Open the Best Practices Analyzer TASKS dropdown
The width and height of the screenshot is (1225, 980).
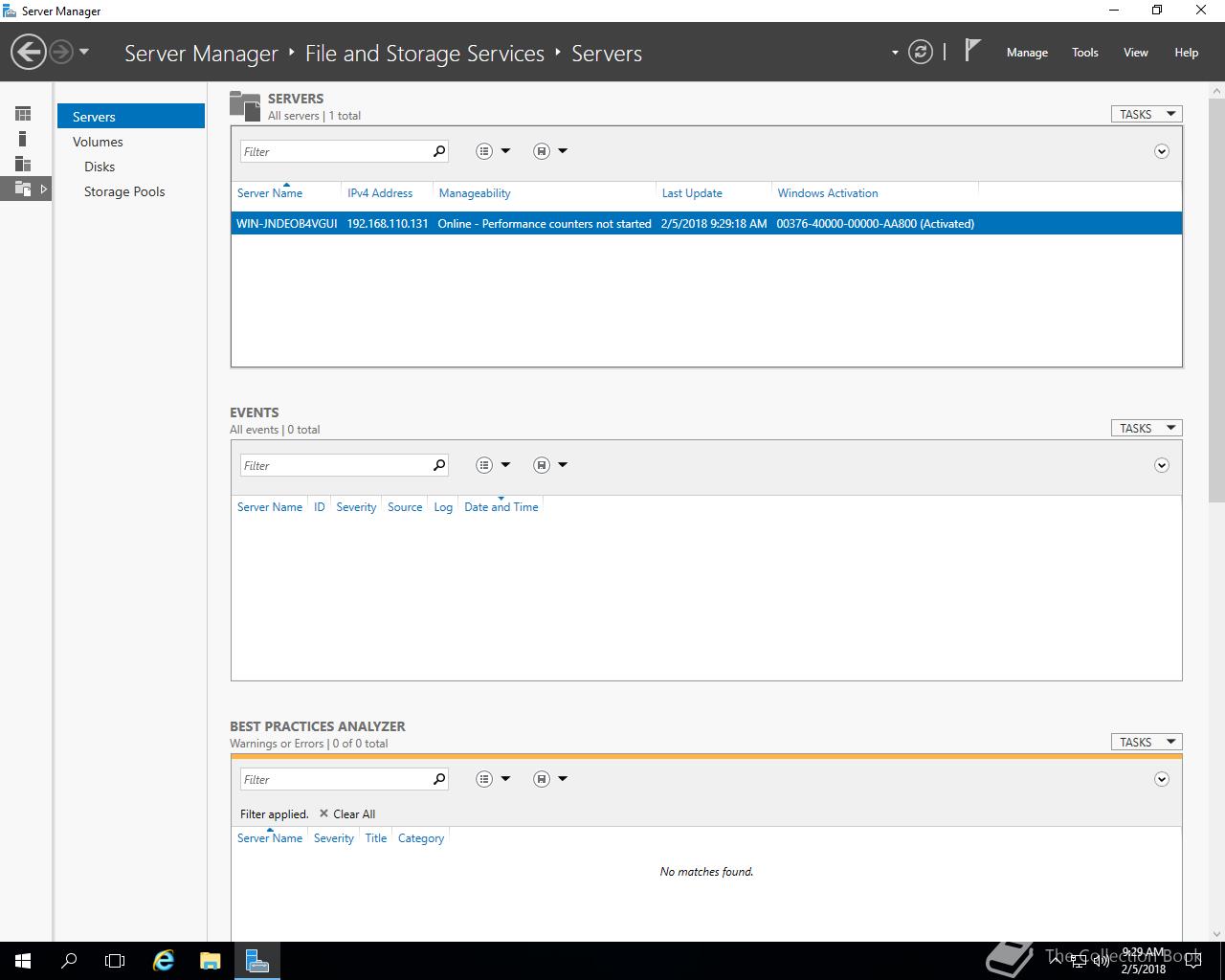click(x=1147, y=742)
